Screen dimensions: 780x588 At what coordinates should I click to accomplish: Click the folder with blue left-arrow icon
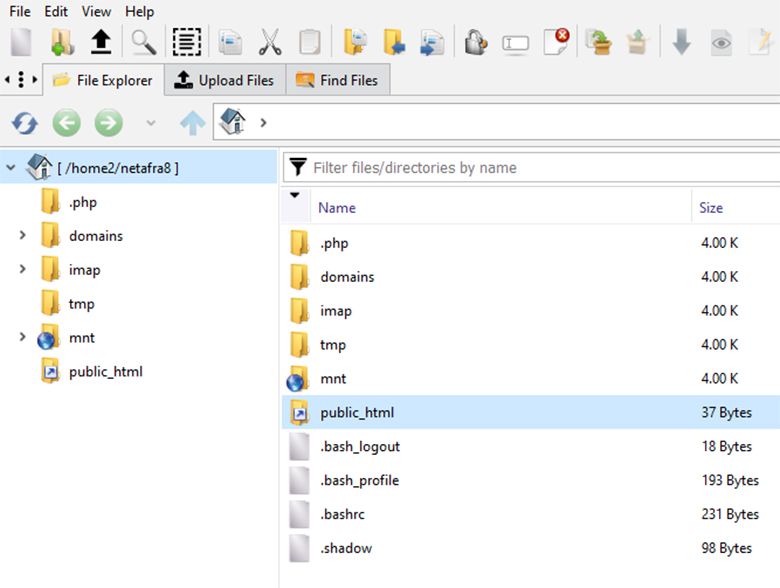point(394,42)
